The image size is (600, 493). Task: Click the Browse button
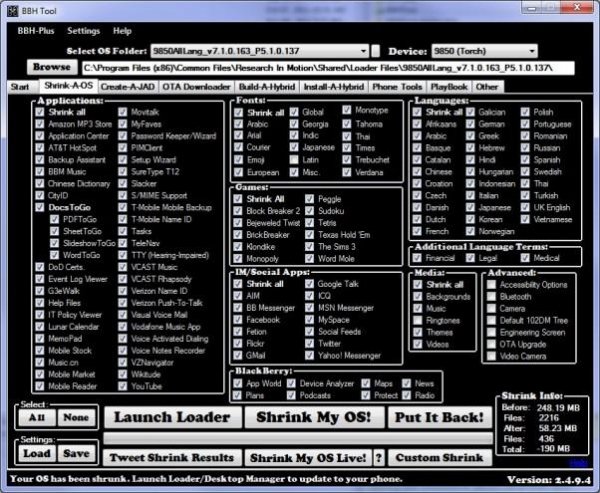[52, 67]
